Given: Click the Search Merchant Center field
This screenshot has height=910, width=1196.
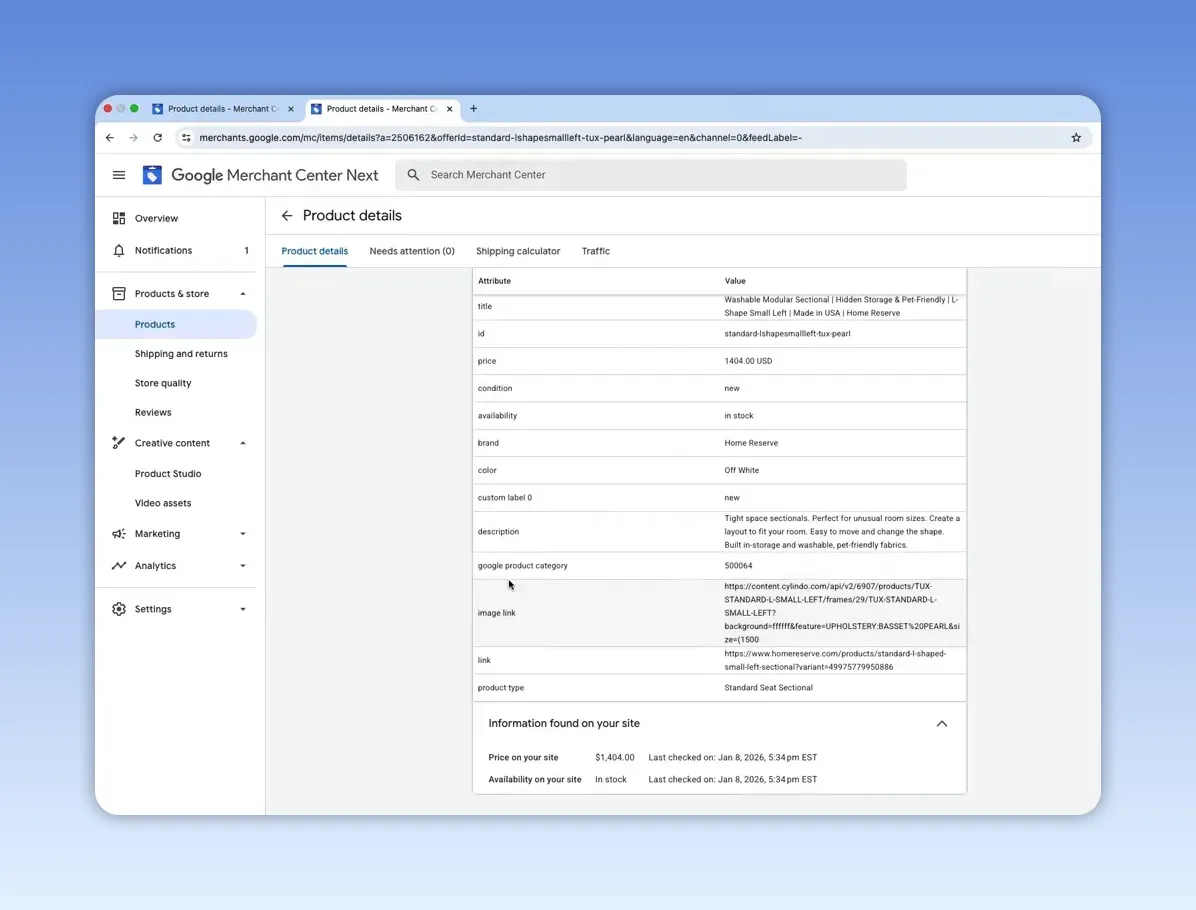Looking at the screenshot, I should pos(651,175).
